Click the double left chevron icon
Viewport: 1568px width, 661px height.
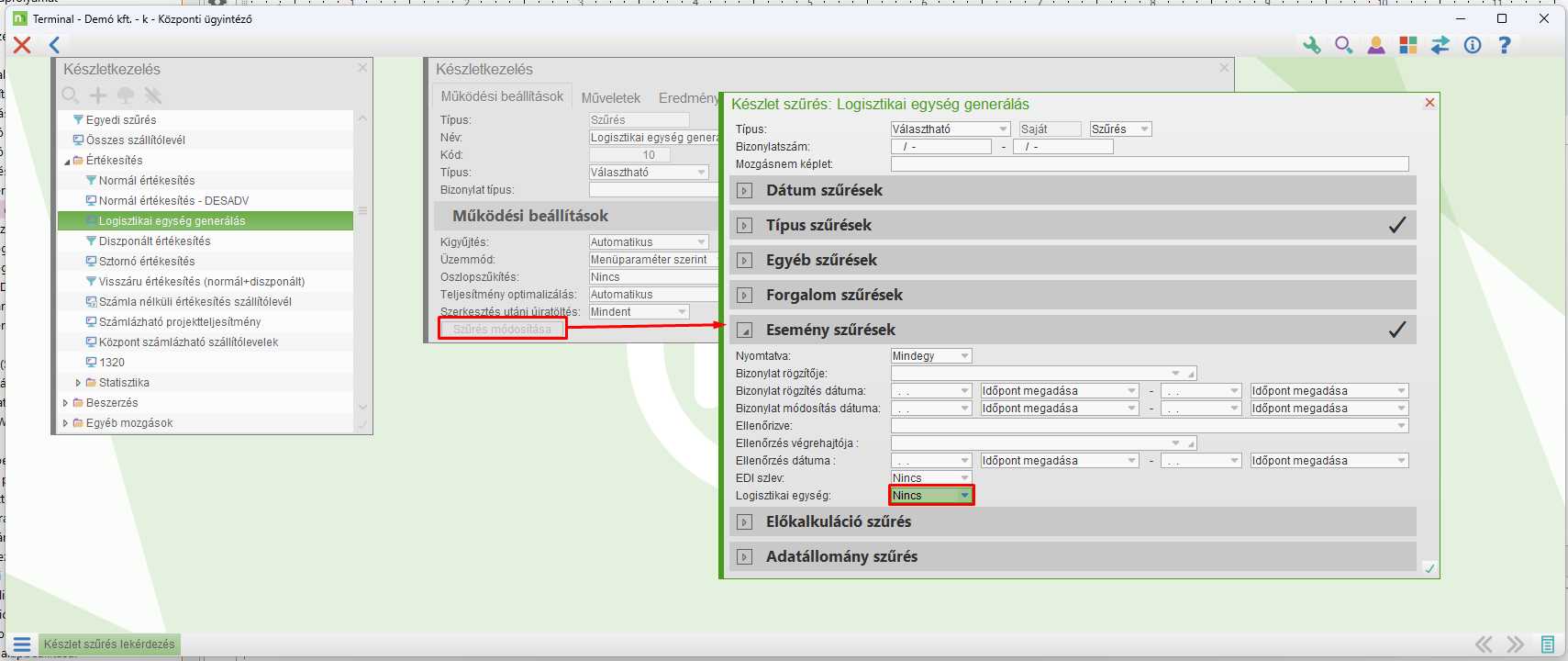1484,644
